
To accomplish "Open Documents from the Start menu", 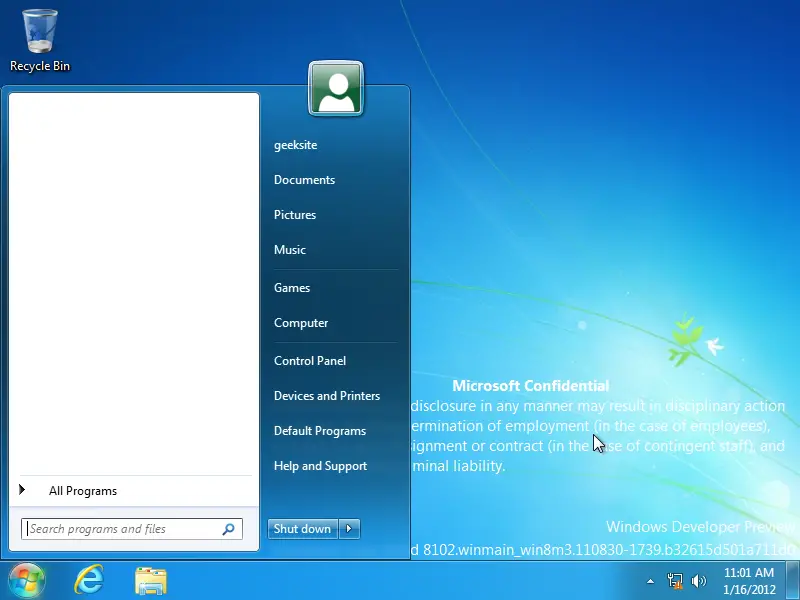I will coord(304,180).
